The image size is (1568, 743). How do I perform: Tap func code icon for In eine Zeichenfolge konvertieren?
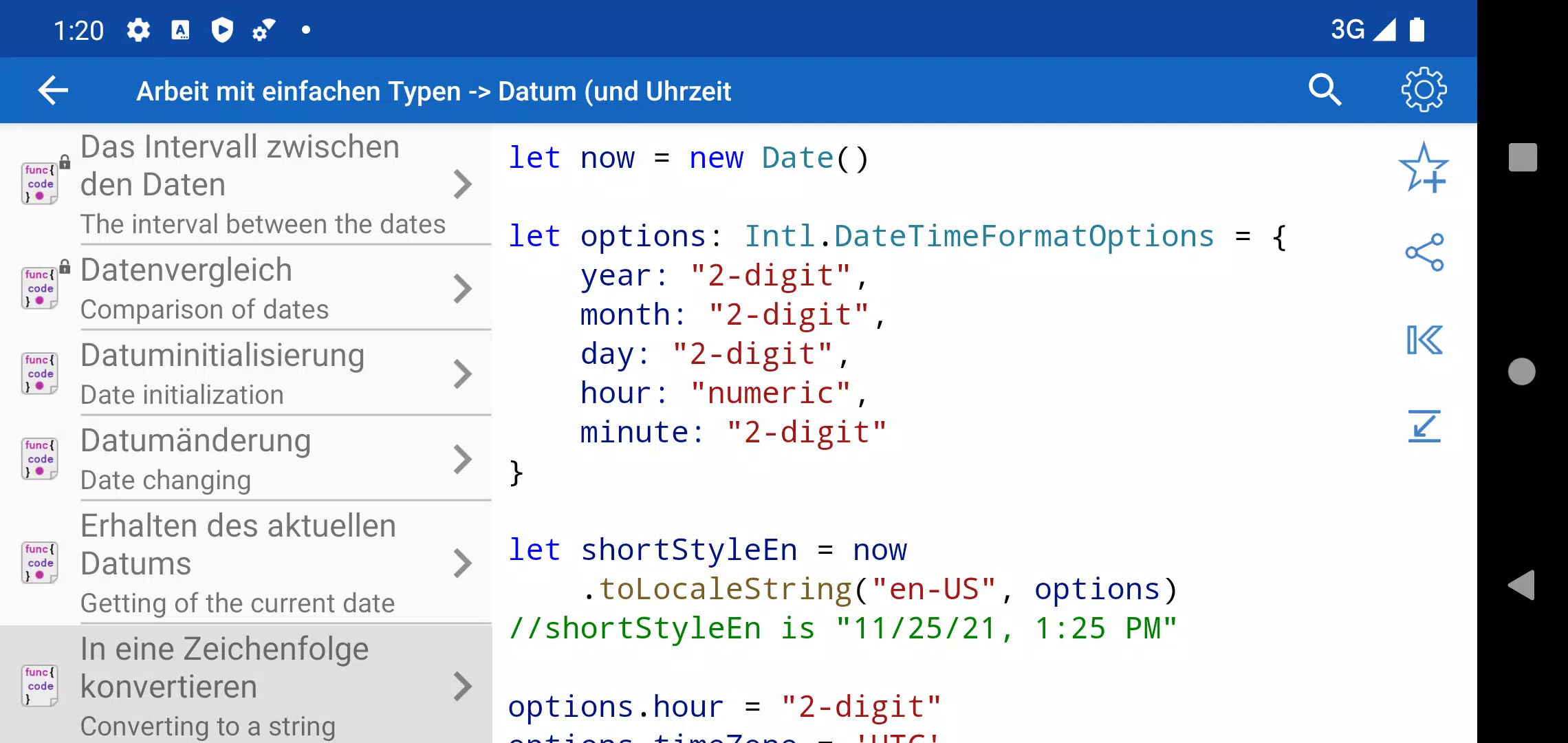click(40, 686)
